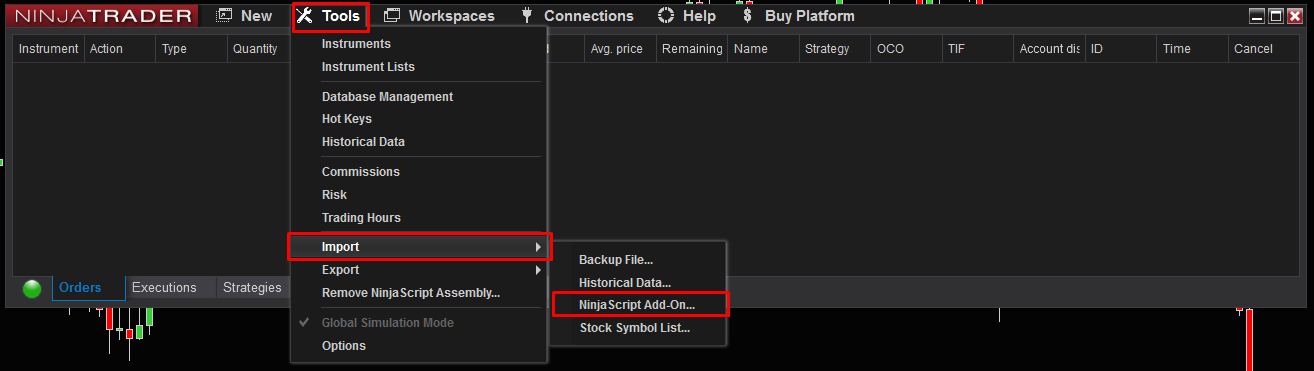Click the Quantity column header

[259, 49]
